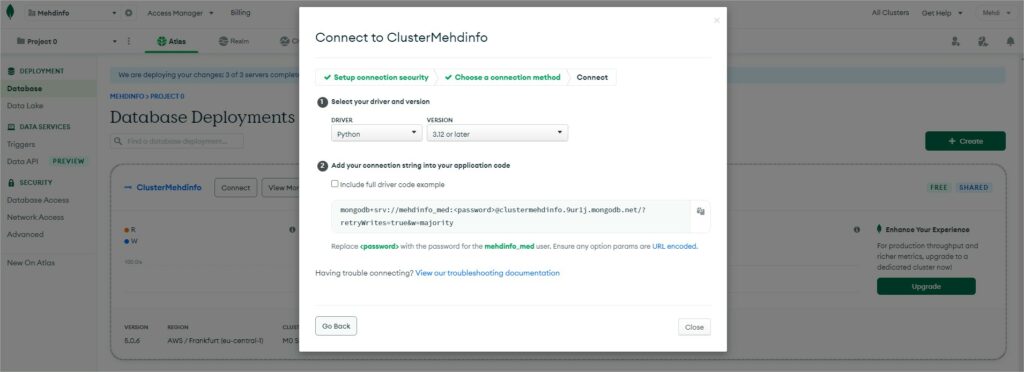Open the troubleshooting documentation link
The width and height of the screenshot is (1024, 372).
click(487, 273)
